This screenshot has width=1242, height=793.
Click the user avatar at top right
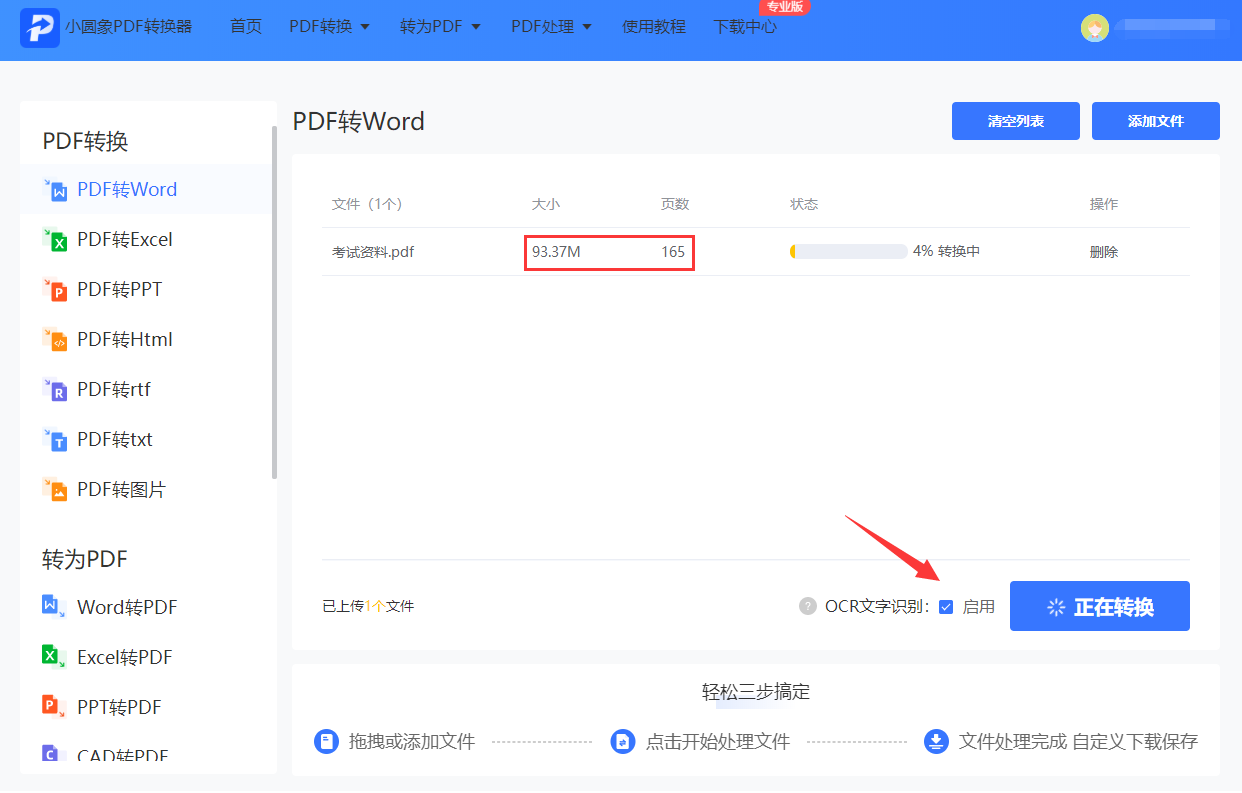[x=1095, y=28]
